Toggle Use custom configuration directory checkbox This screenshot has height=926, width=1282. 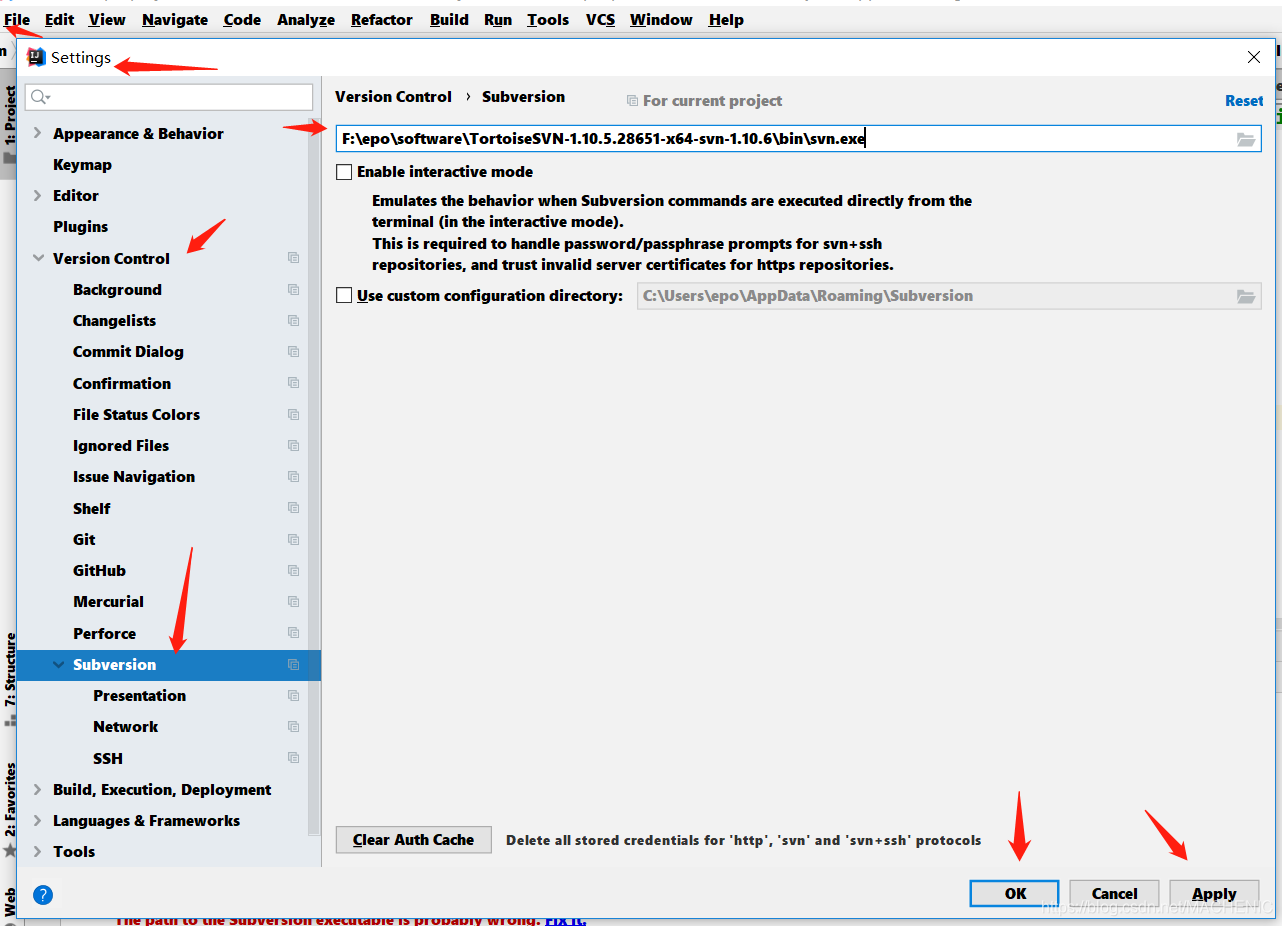(344, 296)
